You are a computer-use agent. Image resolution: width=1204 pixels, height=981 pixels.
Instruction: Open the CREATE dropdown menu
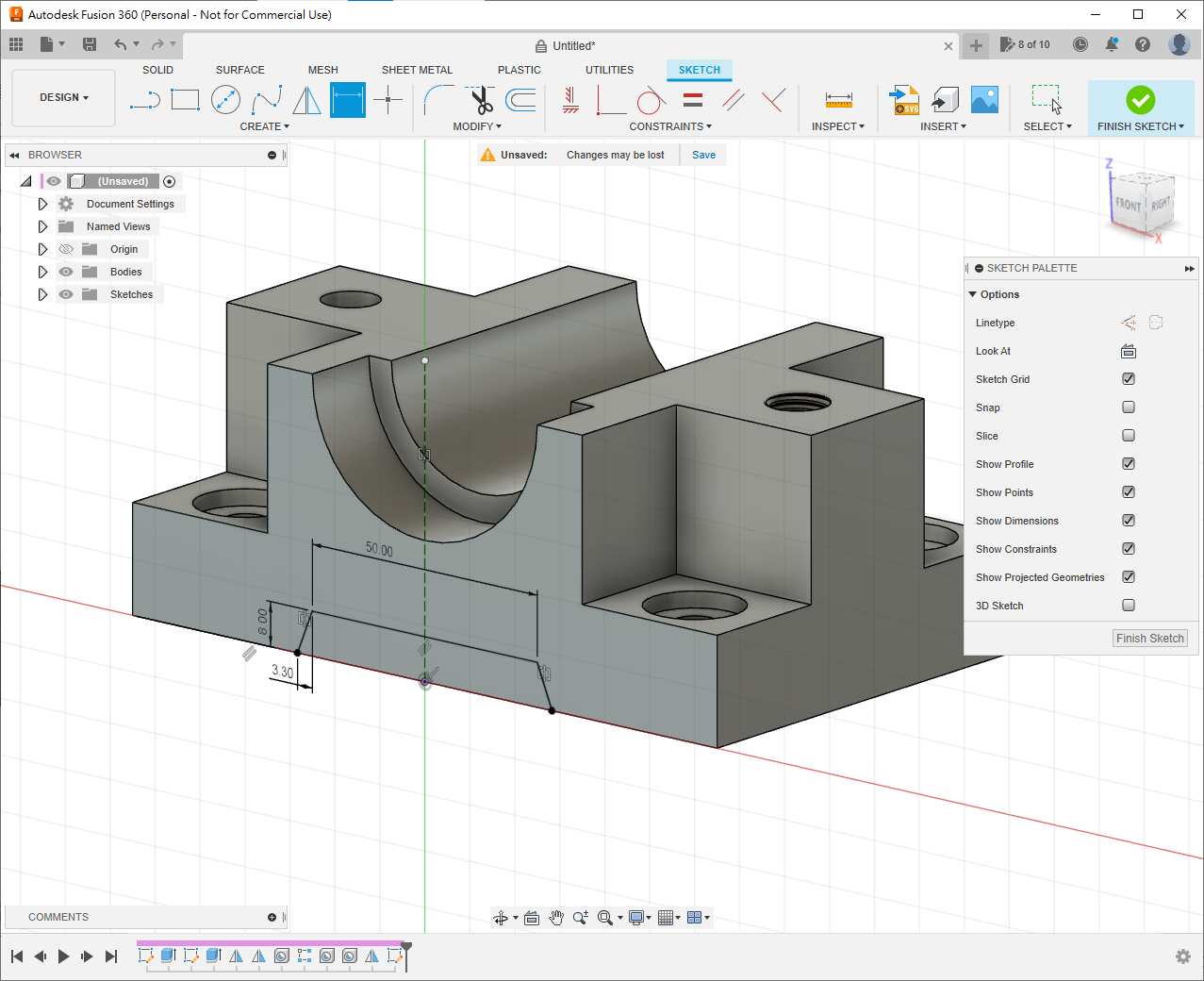264,126
